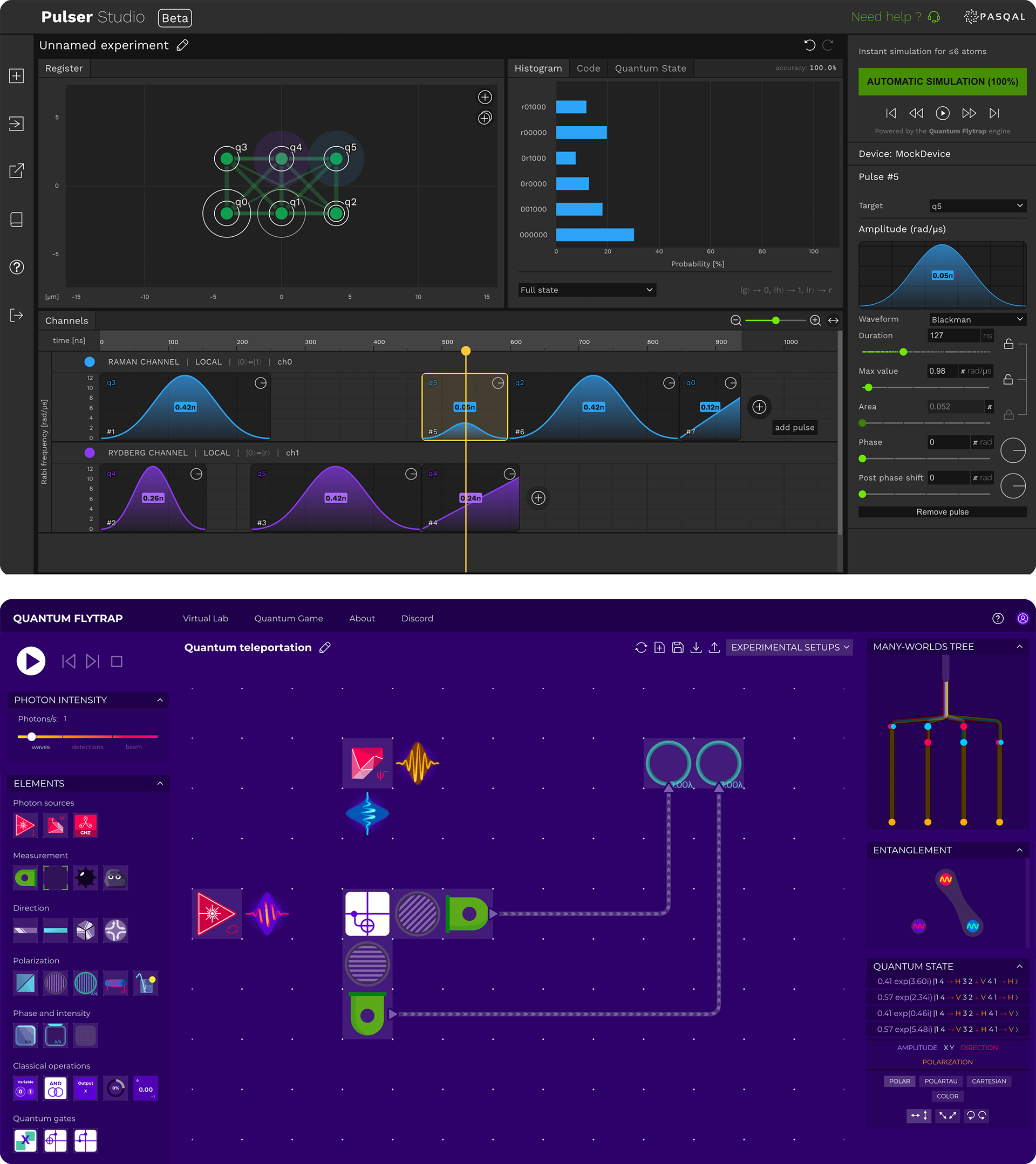Image resolution: width=1036 pixels, height=1164 pixels.
Task: Open the Discord menu item
Action: tap(417, 619)
